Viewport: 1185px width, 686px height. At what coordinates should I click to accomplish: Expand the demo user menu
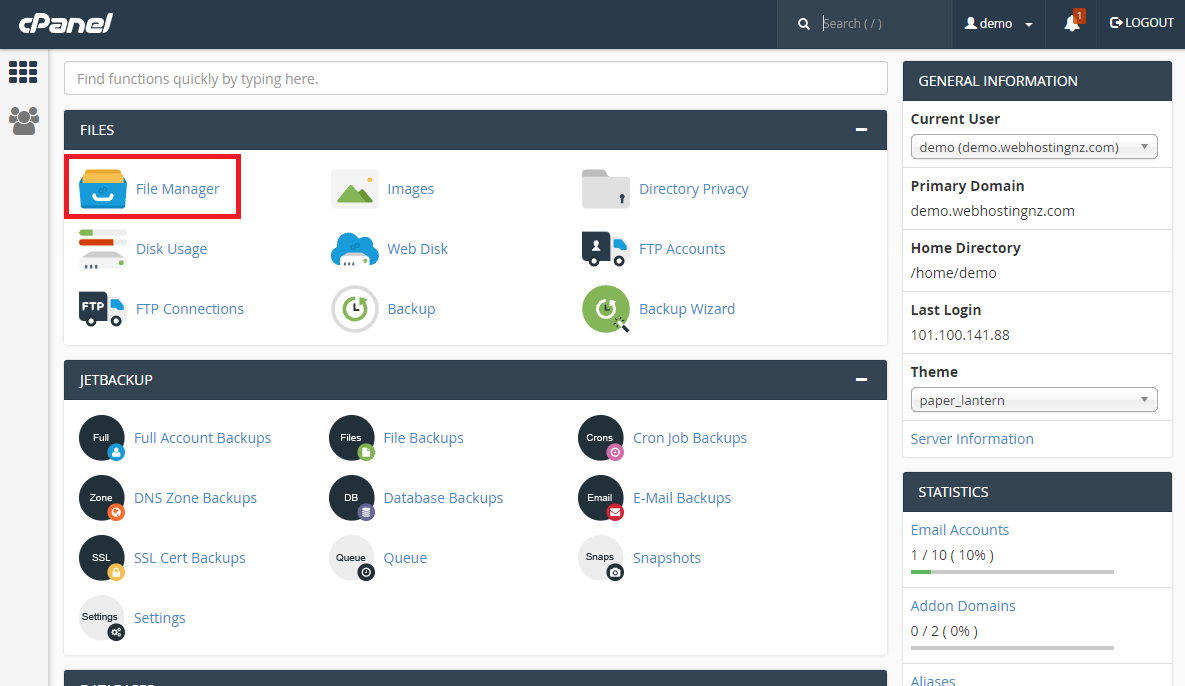coord(998,24)
